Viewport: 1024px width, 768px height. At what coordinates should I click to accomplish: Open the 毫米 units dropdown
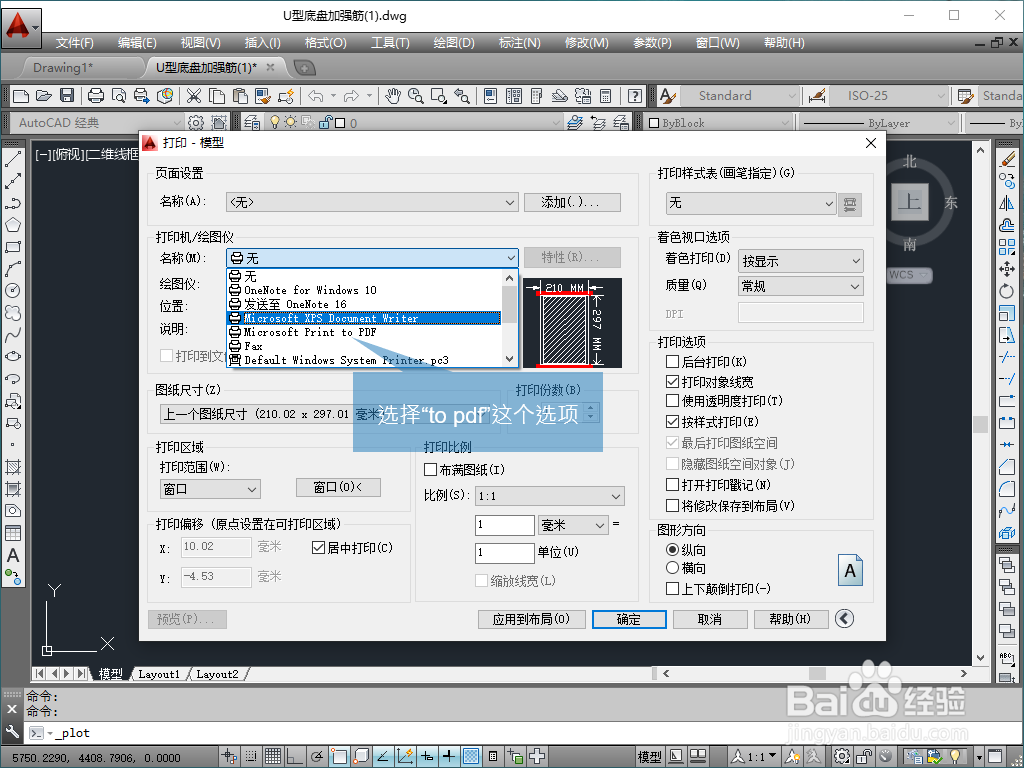pyautogui.click(x=573, y=525)
